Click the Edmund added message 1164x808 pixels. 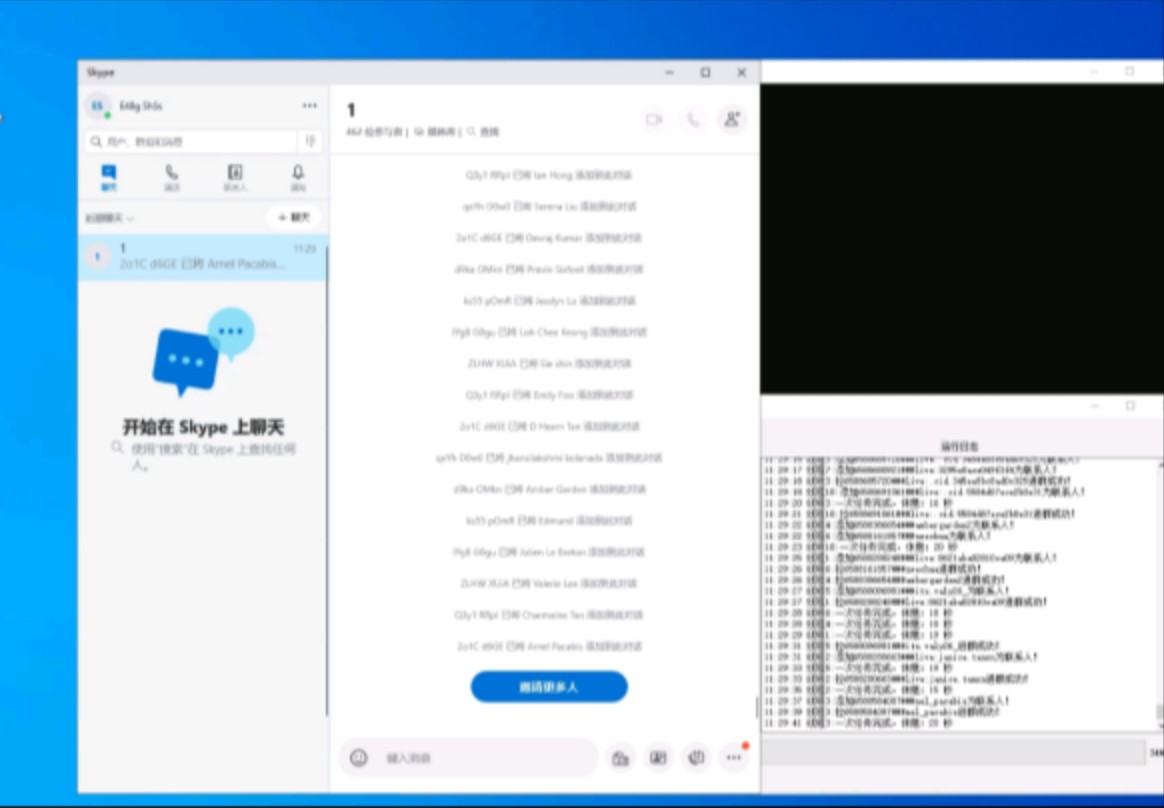tap(549, 521)
